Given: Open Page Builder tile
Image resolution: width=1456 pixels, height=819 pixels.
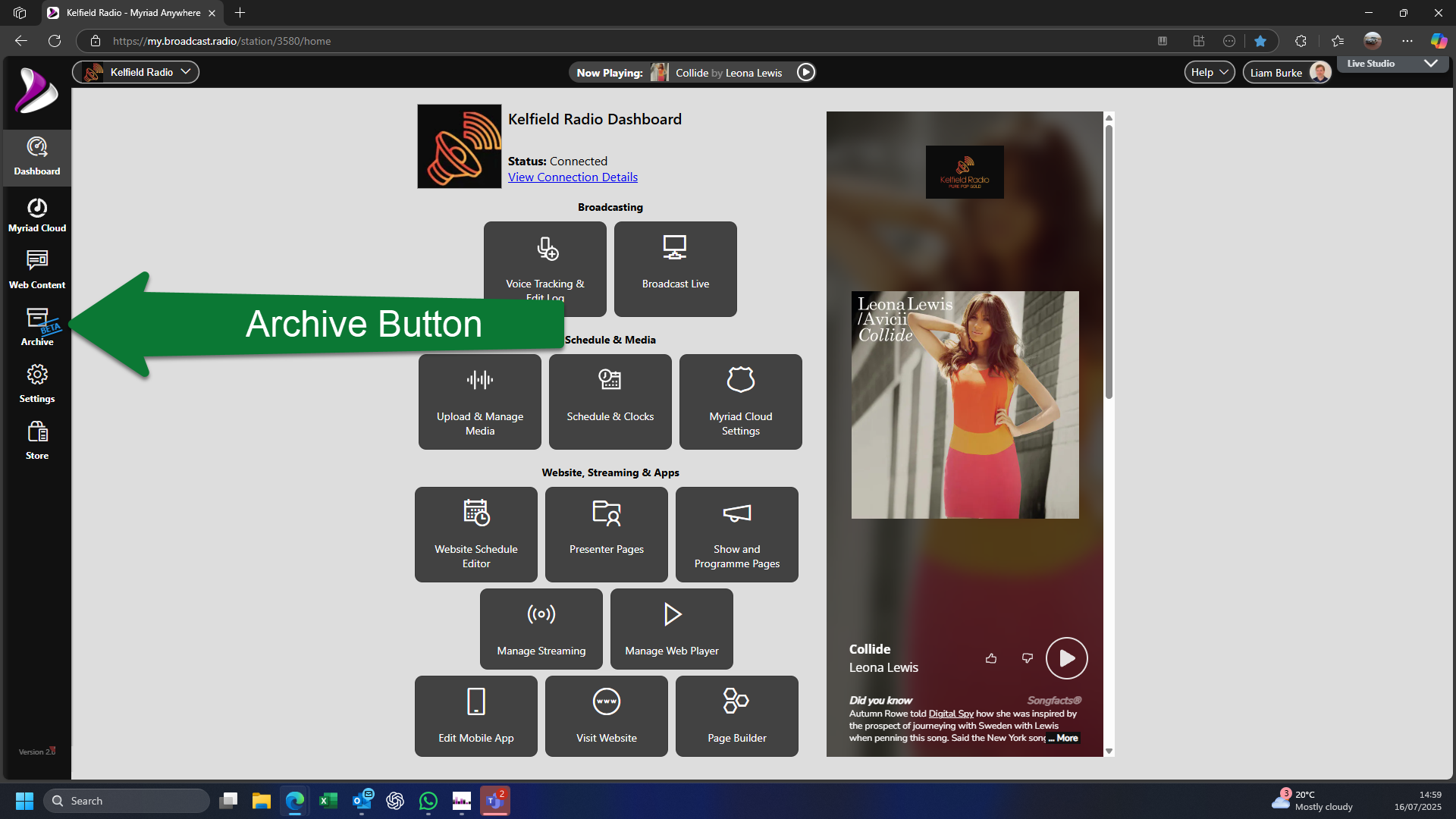Looking at the screenshot, I should point(736,716).
